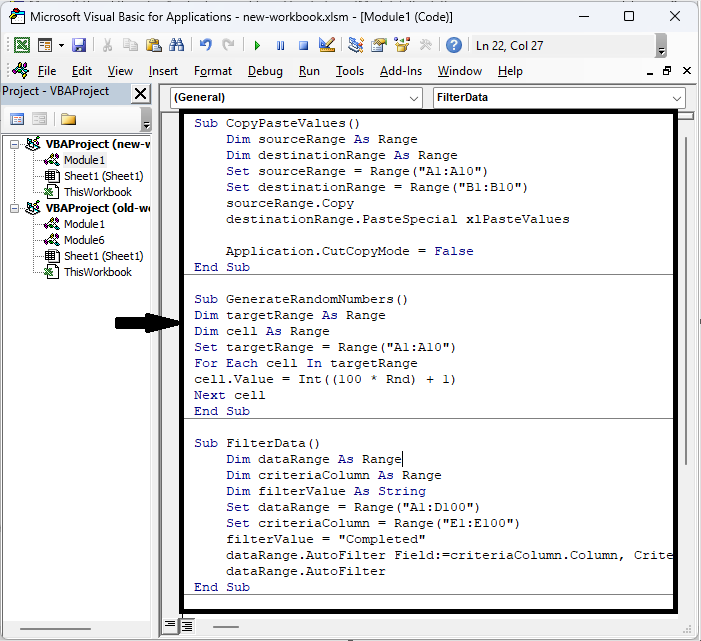Open the Debug menu
Viewport: 701px width, 641px height.
pos(265,71)
